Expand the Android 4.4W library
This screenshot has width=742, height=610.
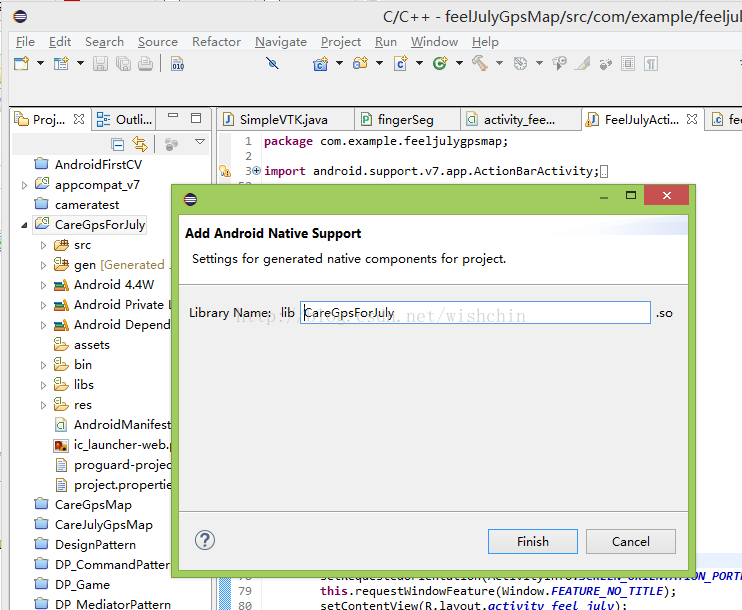click(44, 285)
